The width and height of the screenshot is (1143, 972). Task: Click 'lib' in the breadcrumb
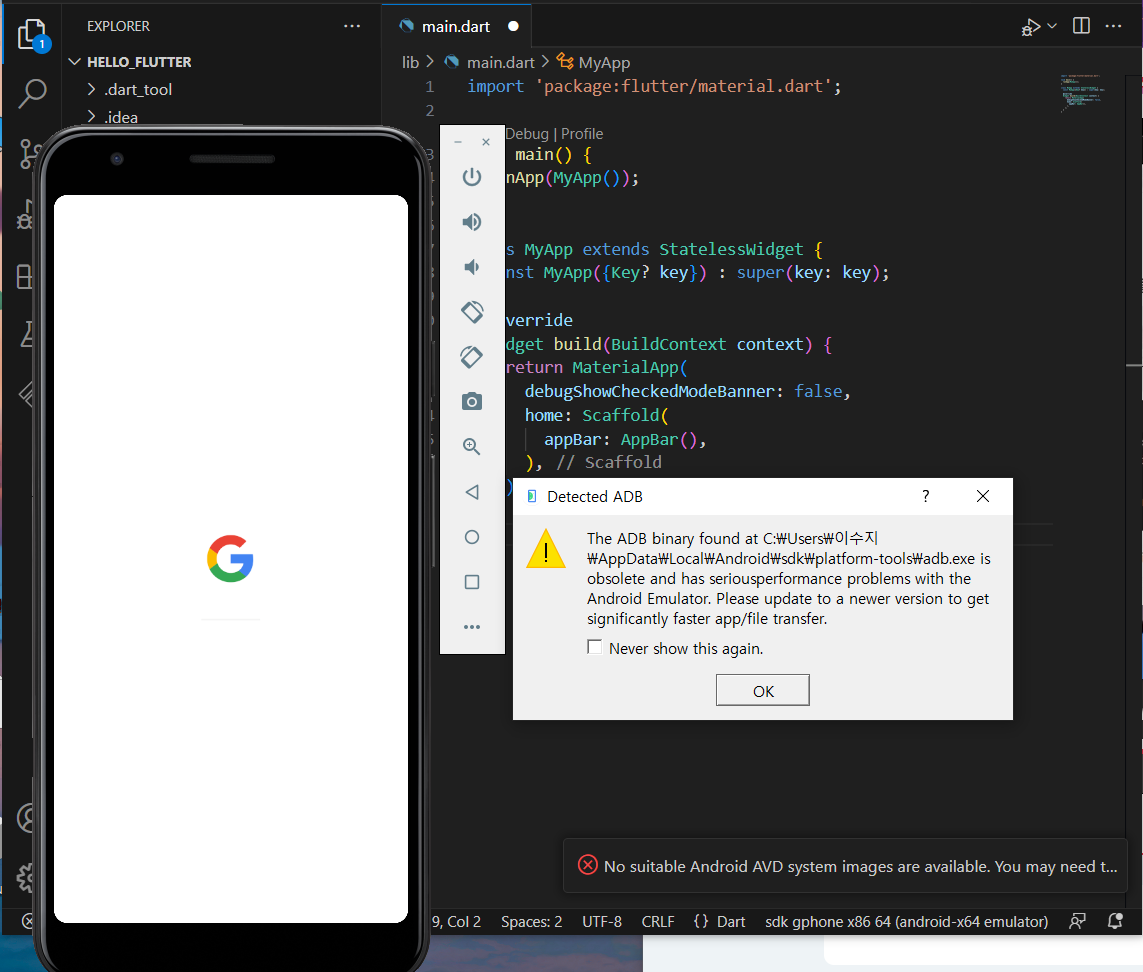point(410,63)
